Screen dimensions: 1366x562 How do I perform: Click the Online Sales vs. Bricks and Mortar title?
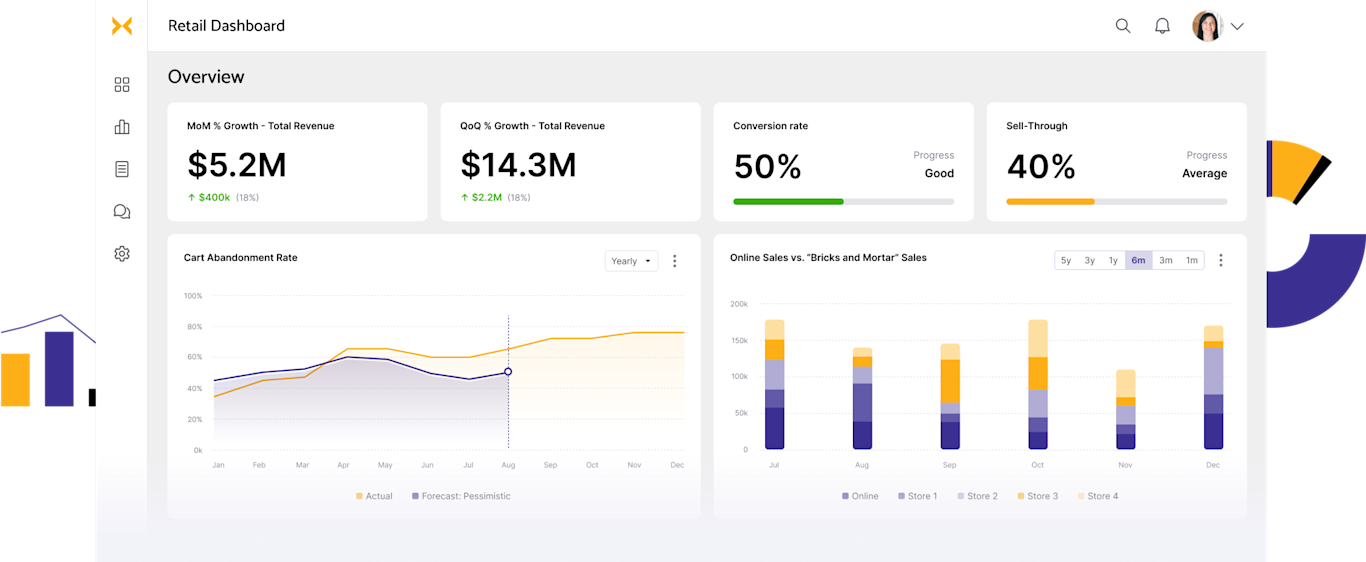[x=828, y=258]
